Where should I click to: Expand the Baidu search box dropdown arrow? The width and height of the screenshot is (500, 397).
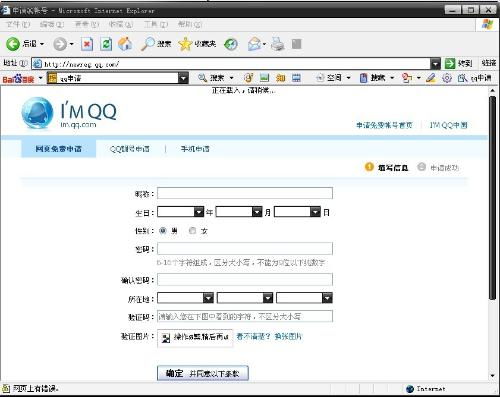coord(183,78)
